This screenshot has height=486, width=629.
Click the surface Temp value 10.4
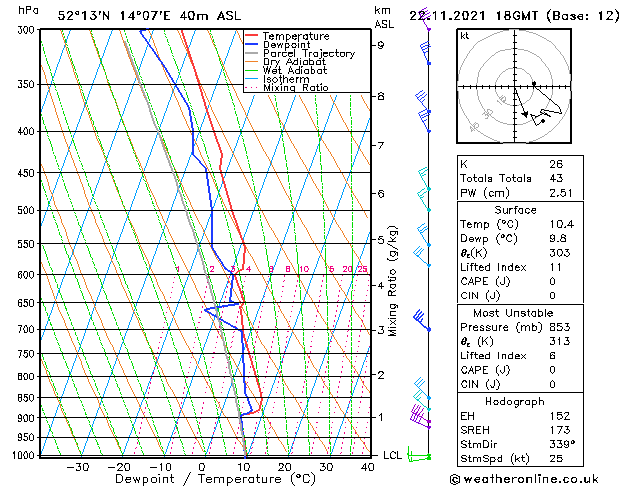[x=562, y=224]
